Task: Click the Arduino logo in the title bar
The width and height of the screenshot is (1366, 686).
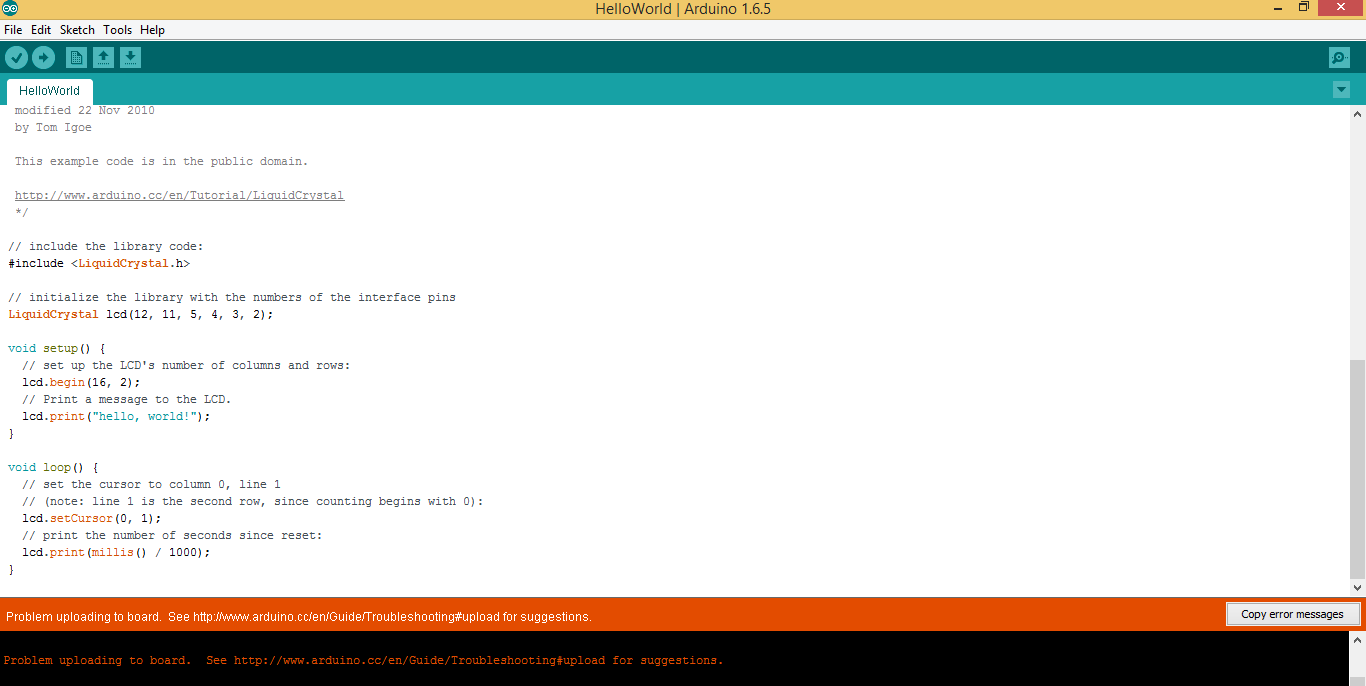Action: click(10, 9)
